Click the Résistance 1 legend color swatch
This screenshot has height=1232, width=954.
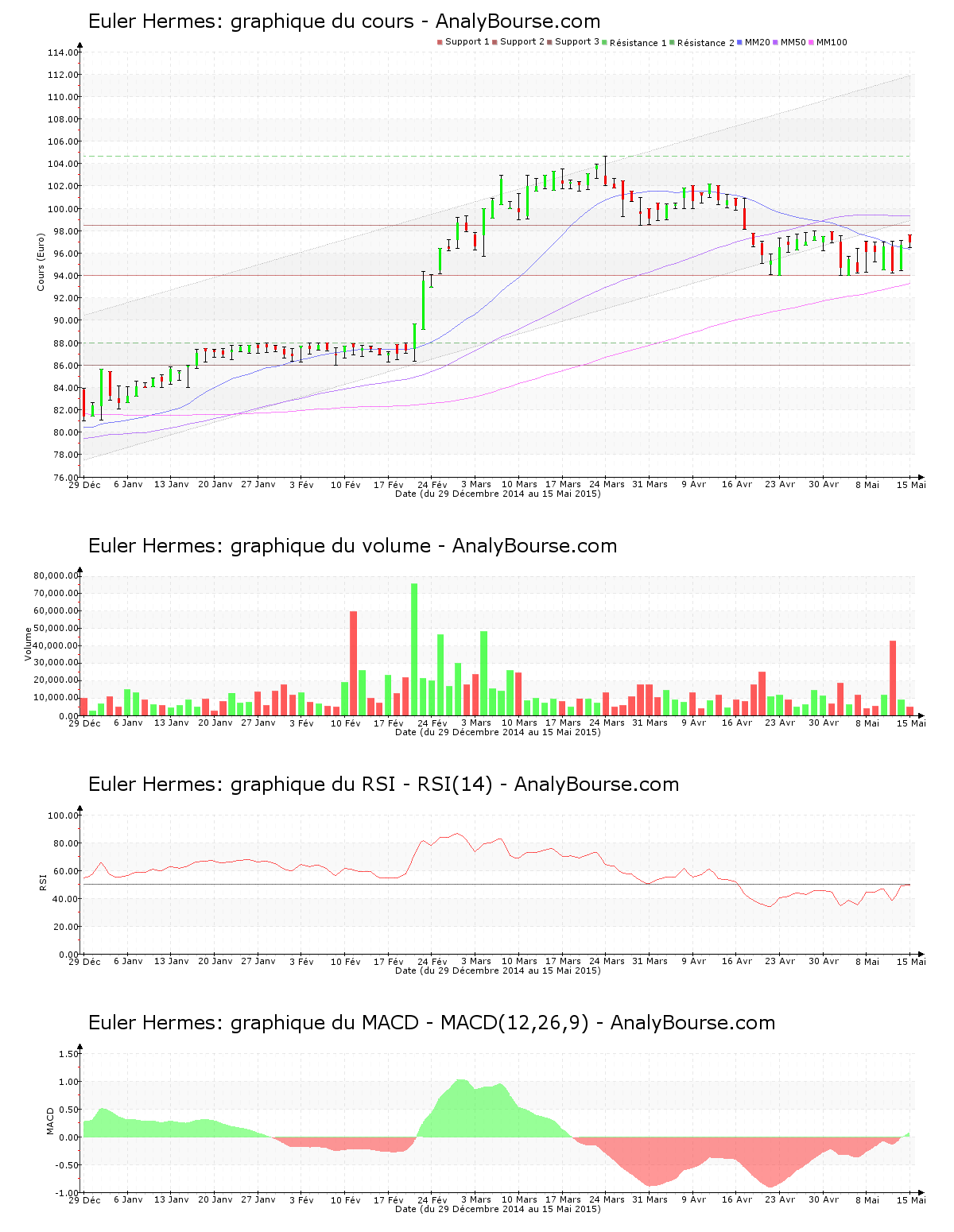click(x=604, y=42)
